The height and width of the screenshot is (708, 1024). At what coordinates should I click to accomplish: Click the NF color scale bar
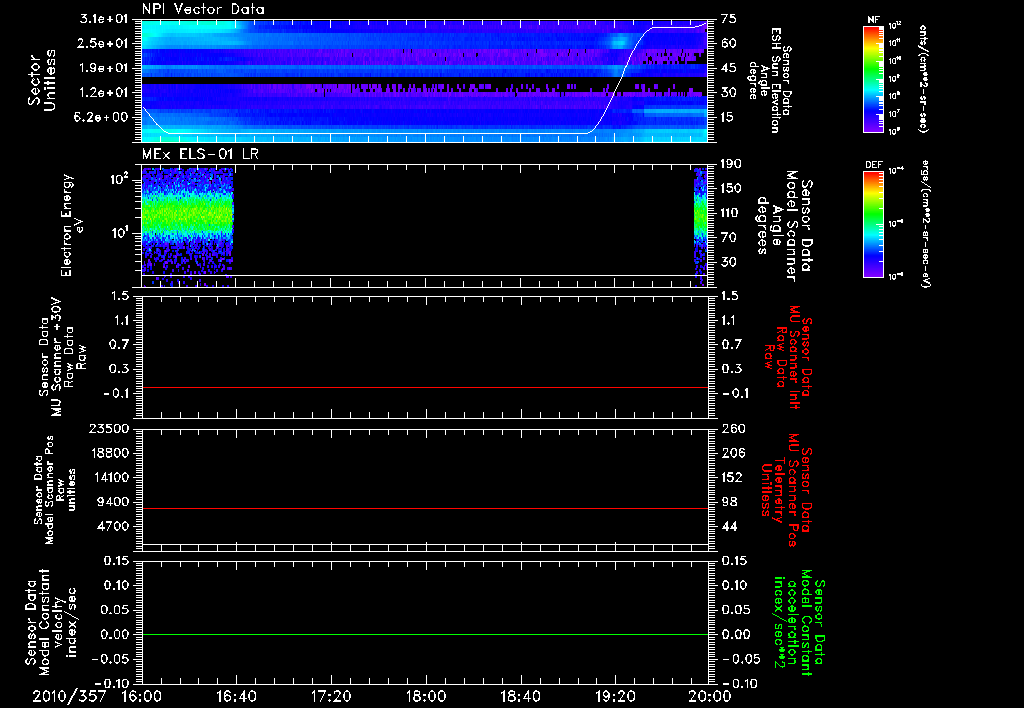coord(873,78)
